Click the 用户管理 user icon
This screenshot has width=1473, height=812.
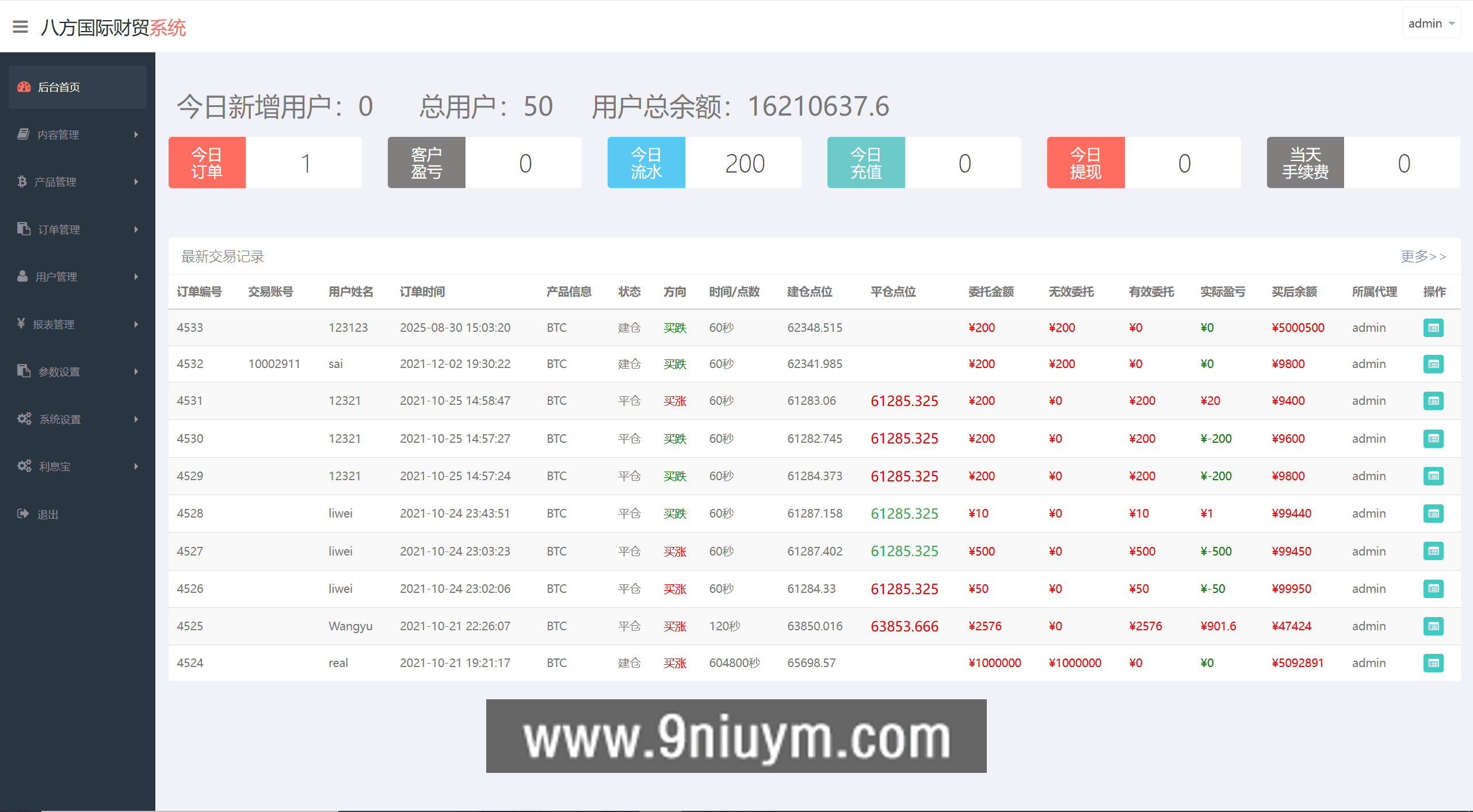23,276
